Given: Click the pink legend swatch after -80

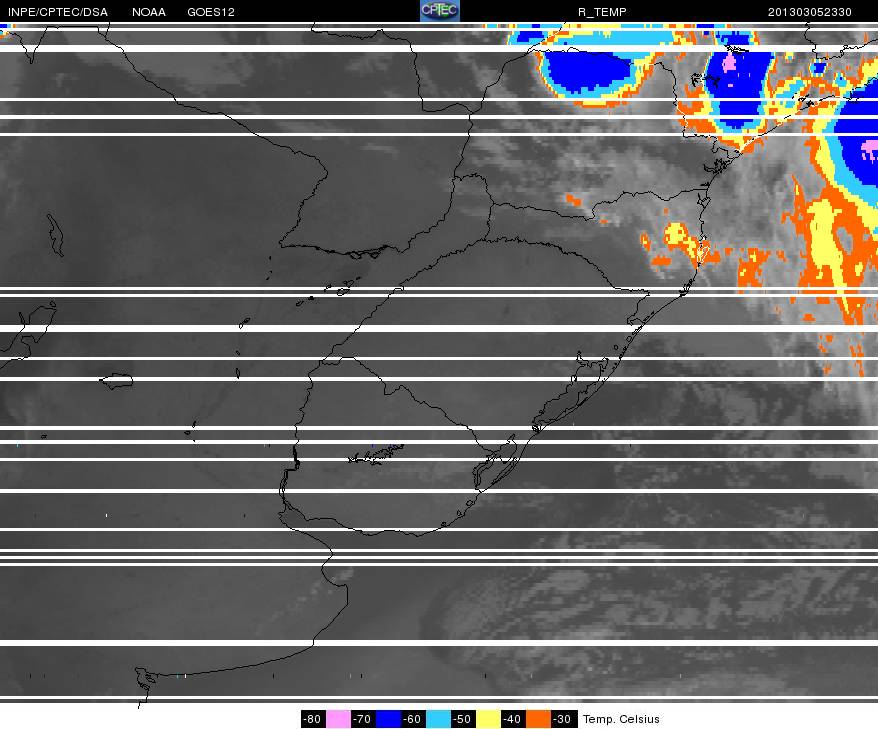Looking at the screenshot, I should point(338,719).
